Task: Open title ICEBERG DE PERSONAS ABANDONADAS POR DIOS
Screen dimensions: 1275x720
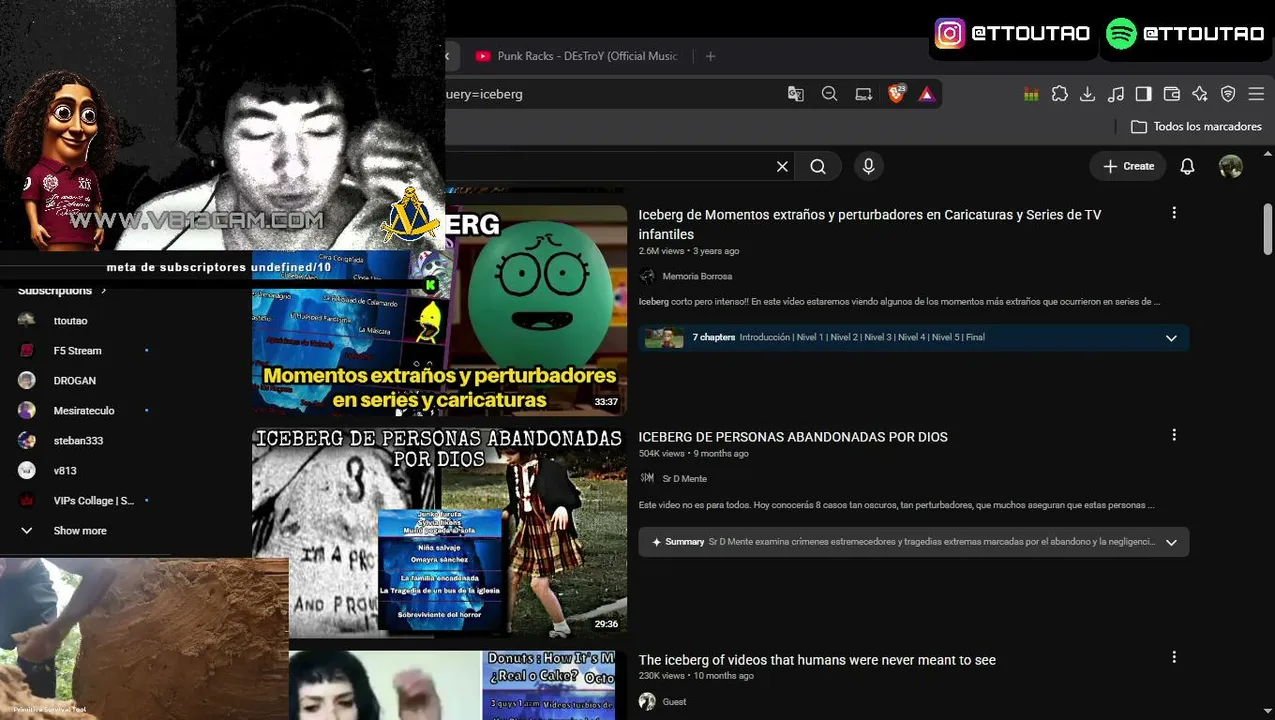Action: pyautogui.click(x=793, y=437)
